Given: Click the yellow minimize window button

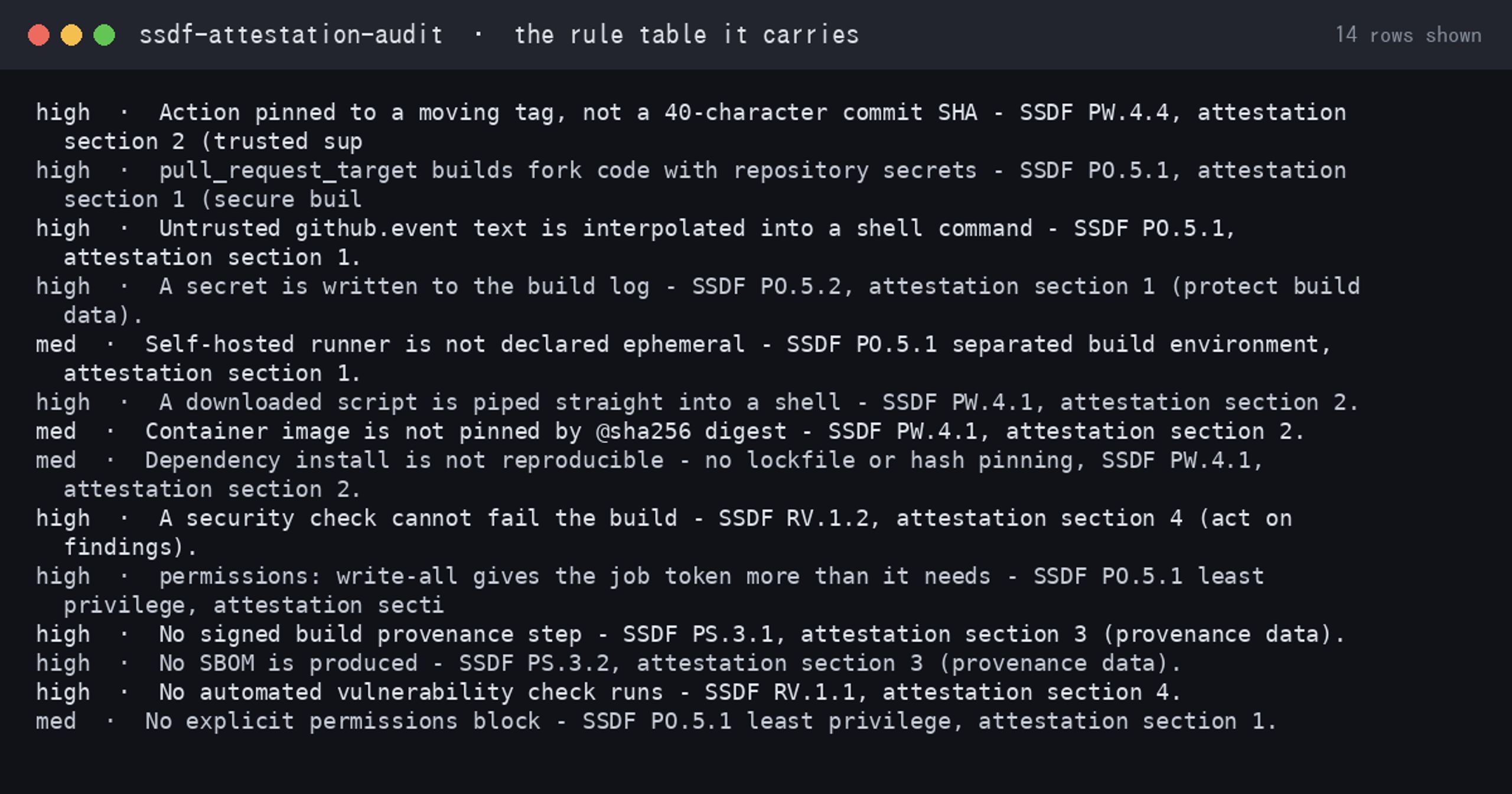Looking at the screenshot, I should click(71, 35).
